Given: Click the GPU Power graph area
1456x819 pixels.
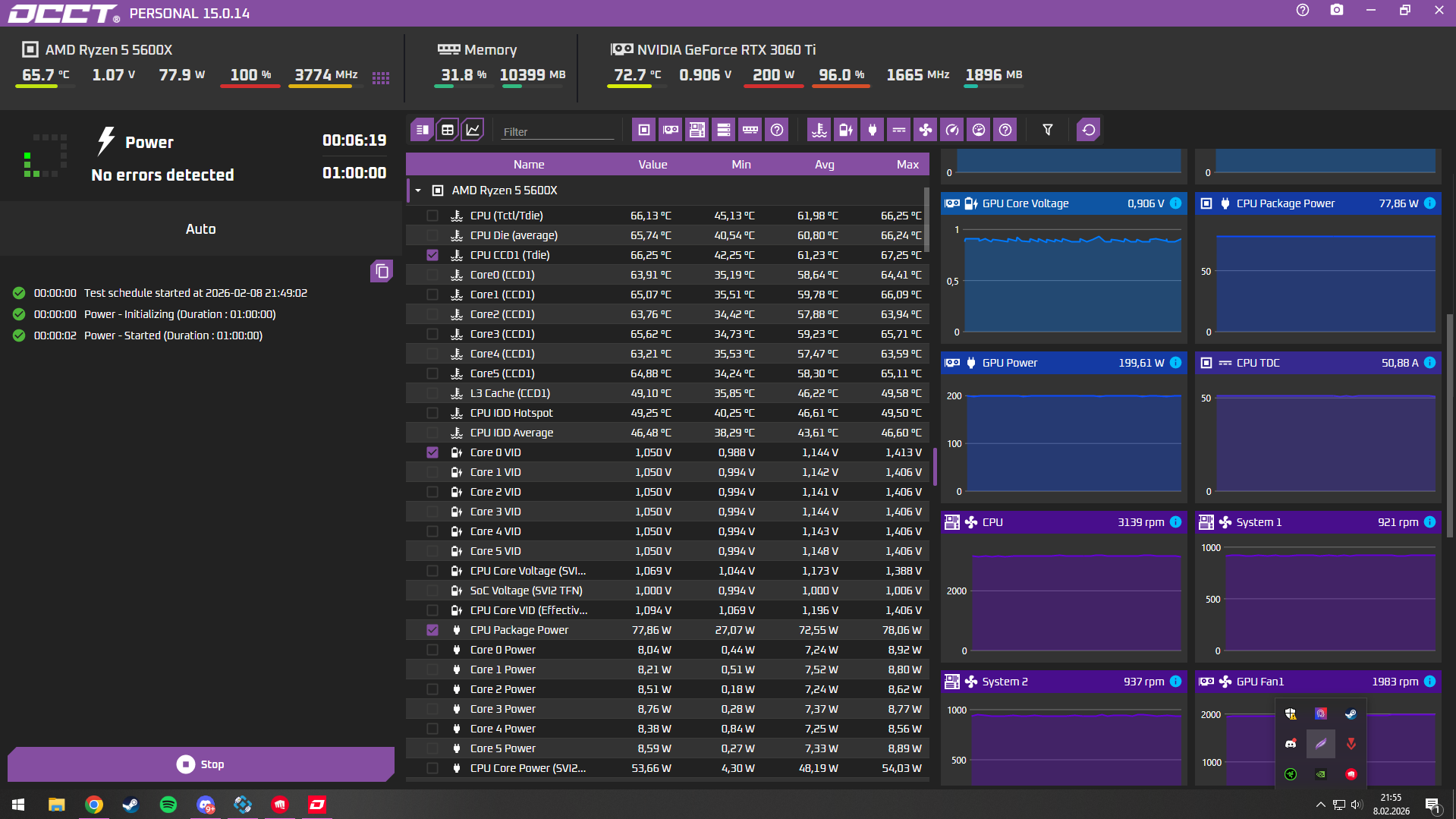Looking at the screenshot, I should tap(1064, 438).
